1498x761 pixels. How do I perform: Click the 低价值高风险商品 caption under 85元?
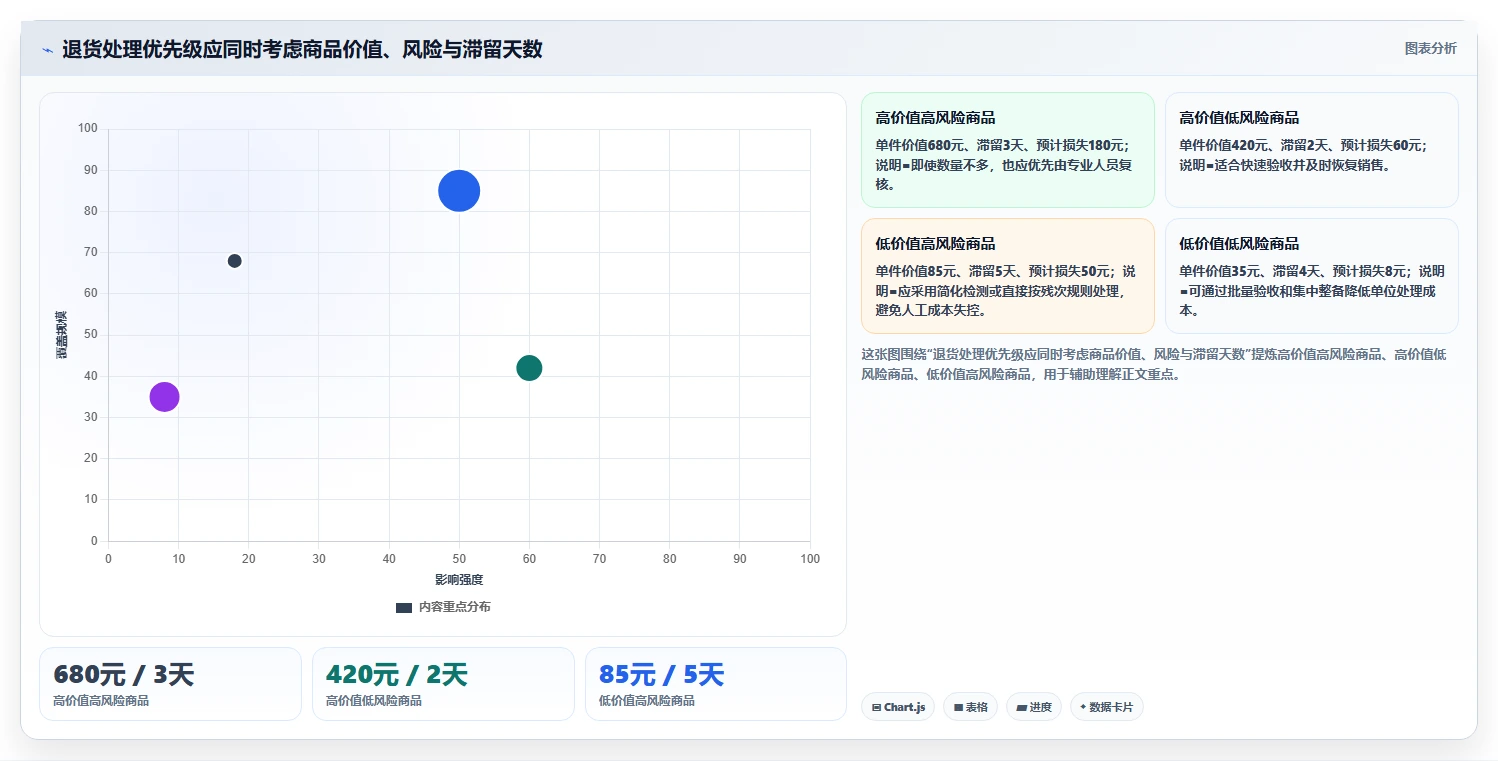click(x=647, y=701)
